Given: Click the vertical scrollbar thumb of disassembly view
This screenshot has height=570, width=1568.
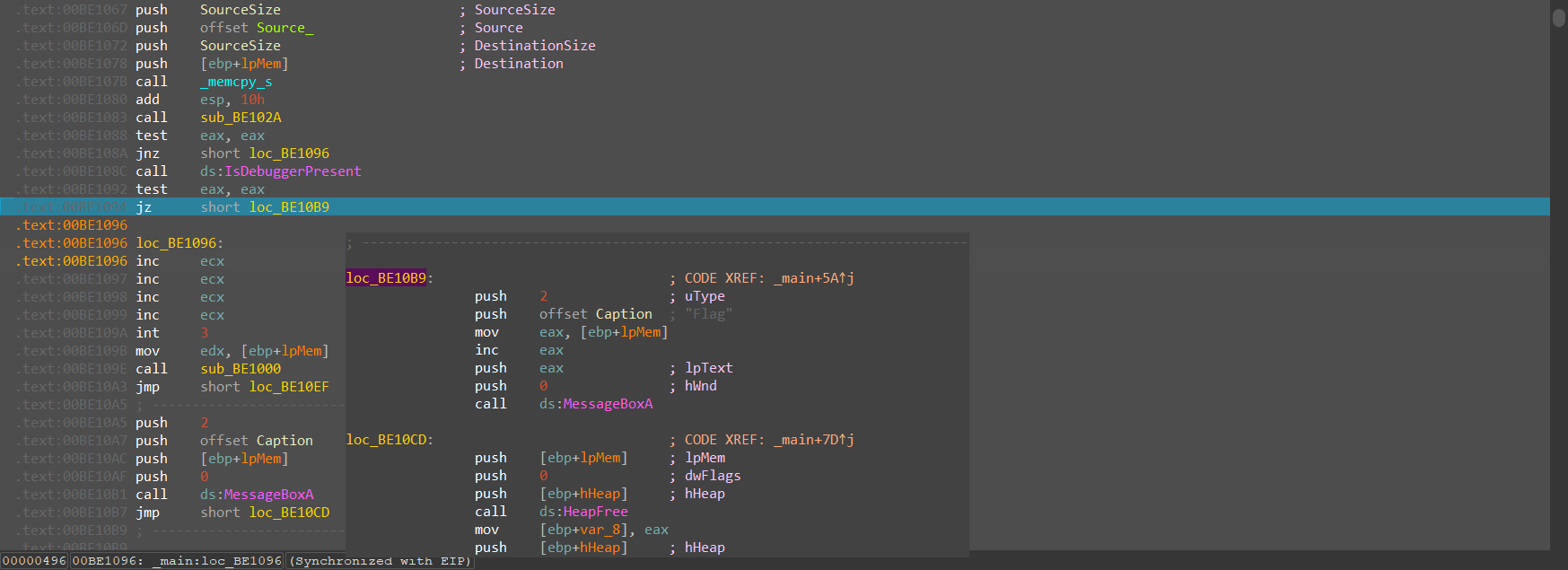Looking at the screenshot, I should pos(1559,16).
